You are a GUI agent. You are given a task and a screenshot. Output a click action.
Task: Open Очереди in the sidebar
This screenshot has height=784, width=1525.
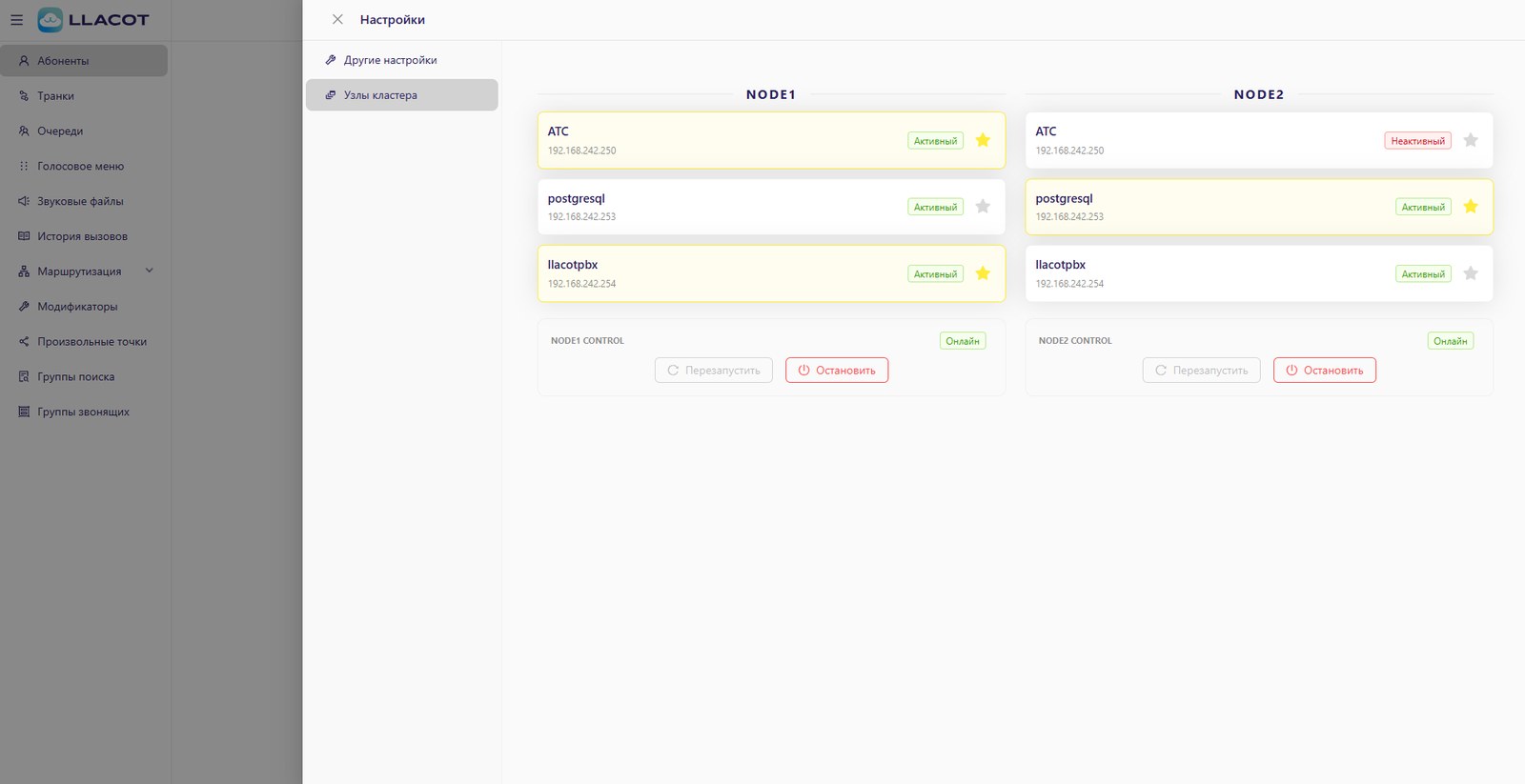84,131
